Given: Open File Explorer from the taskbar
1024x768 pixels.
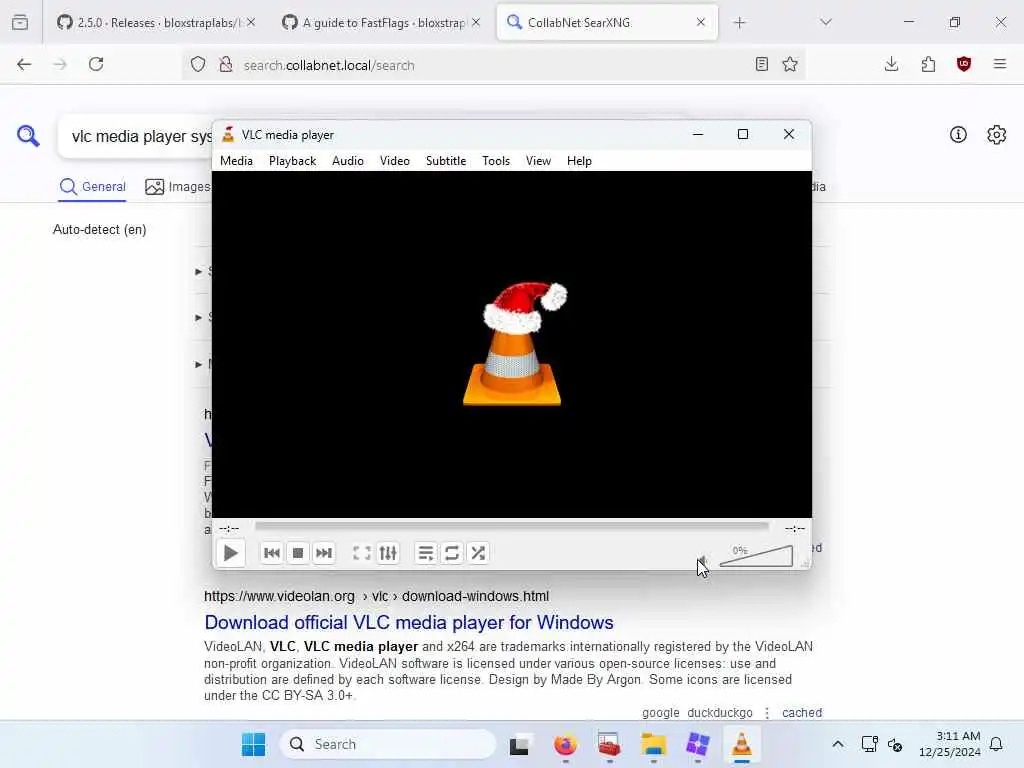Looking at the screenshot, I should (x=653, y=744).
